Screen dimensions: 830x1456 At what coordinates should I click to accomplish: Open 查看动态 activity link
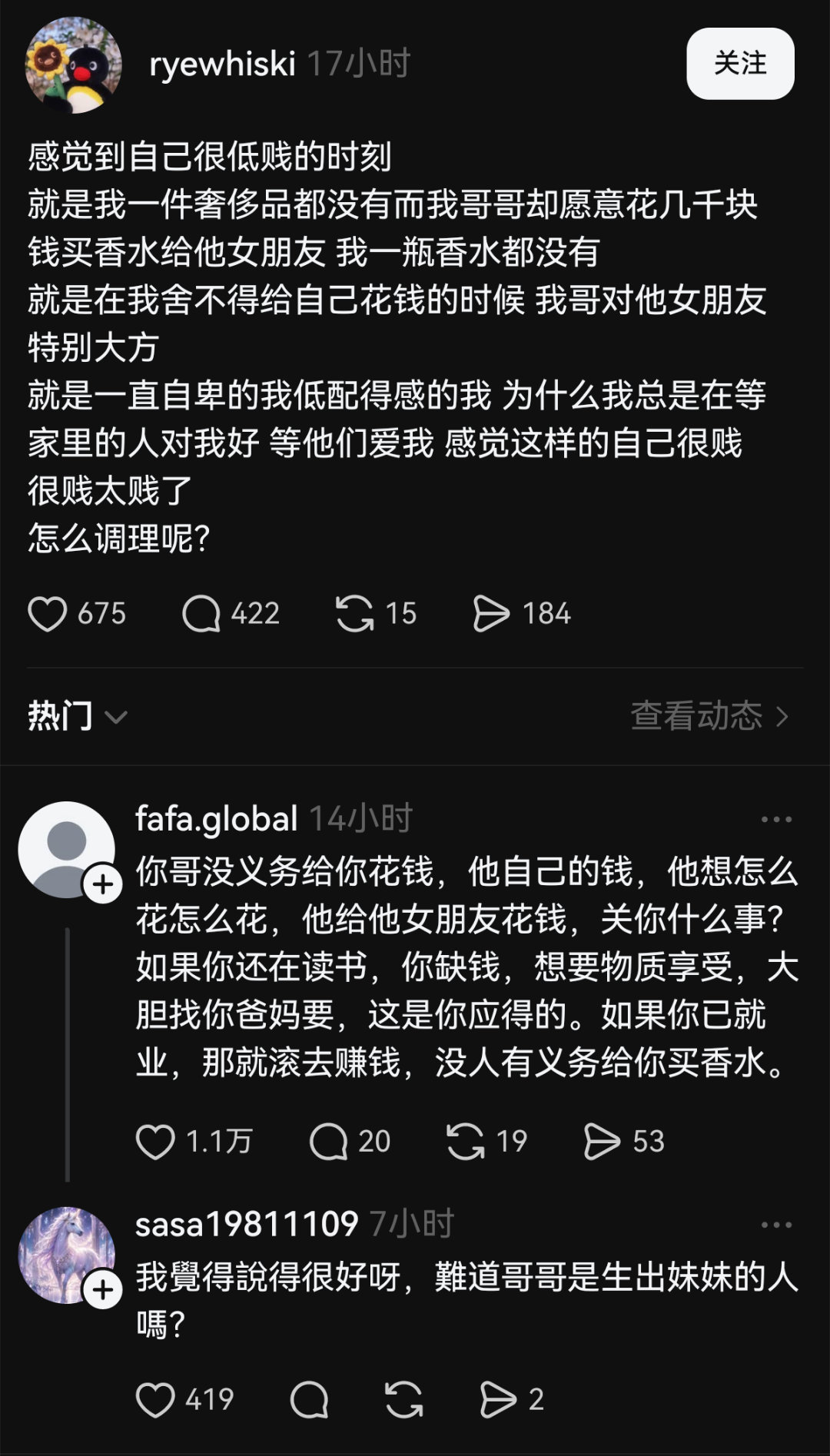click(x=709, y=716)
